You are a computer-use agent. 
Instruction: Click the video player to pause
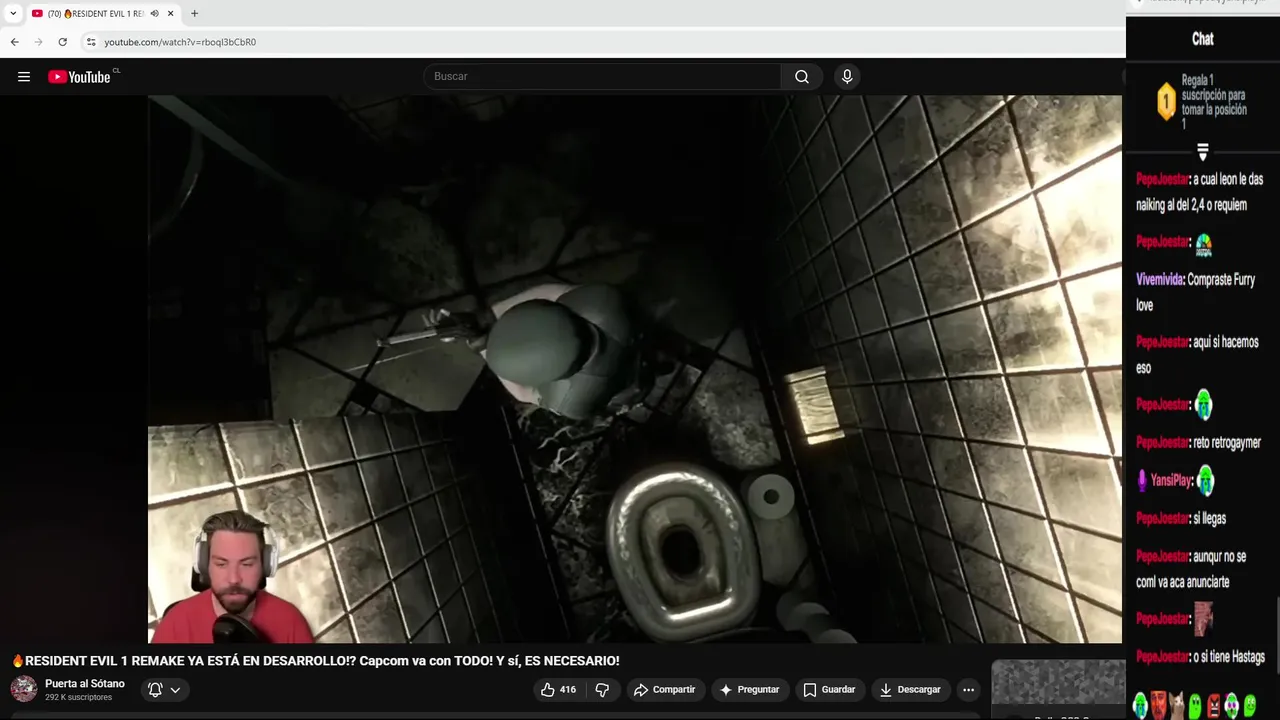(x=635, y=369)
